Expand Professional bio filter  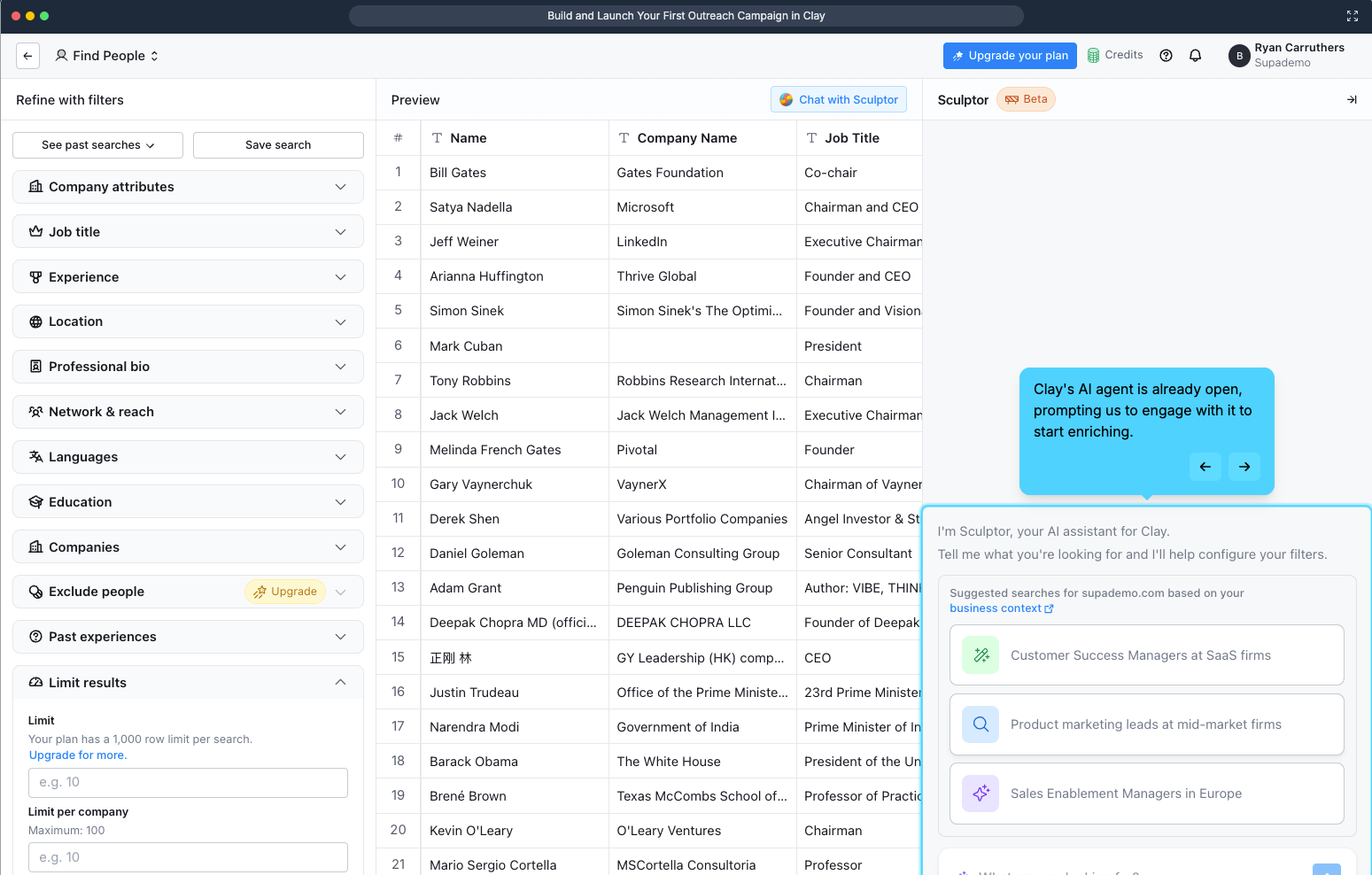click(x=188, y=367)
